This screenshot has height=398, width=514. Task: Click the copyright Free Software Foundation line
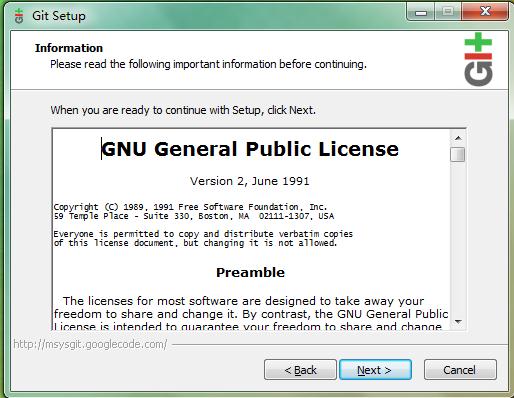[190, 207]
